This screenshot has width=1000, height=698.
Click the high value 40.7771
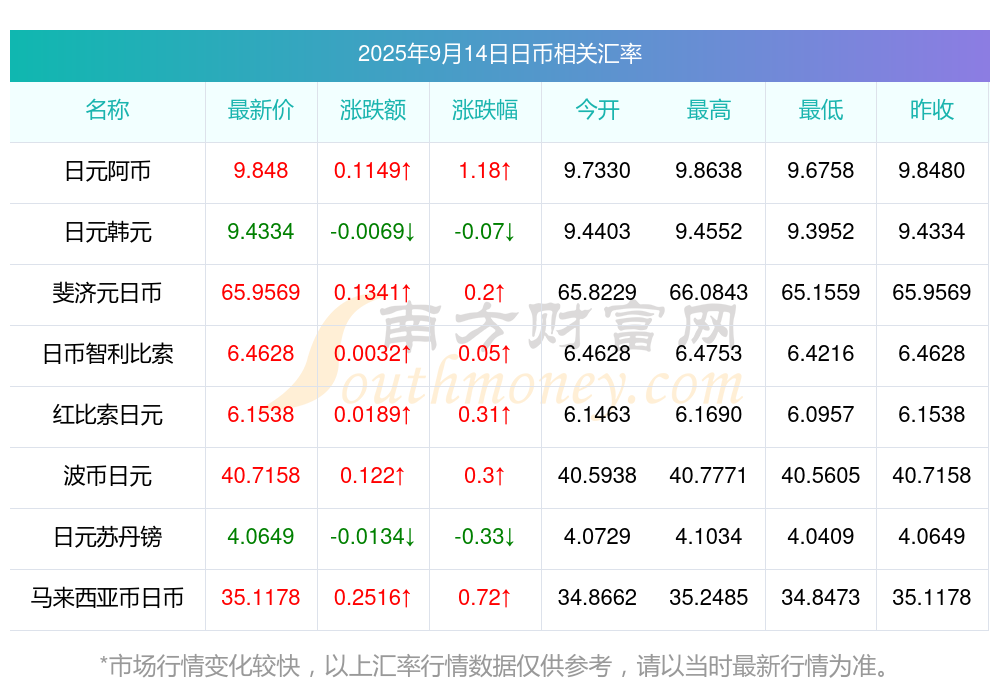click(709, 475)
